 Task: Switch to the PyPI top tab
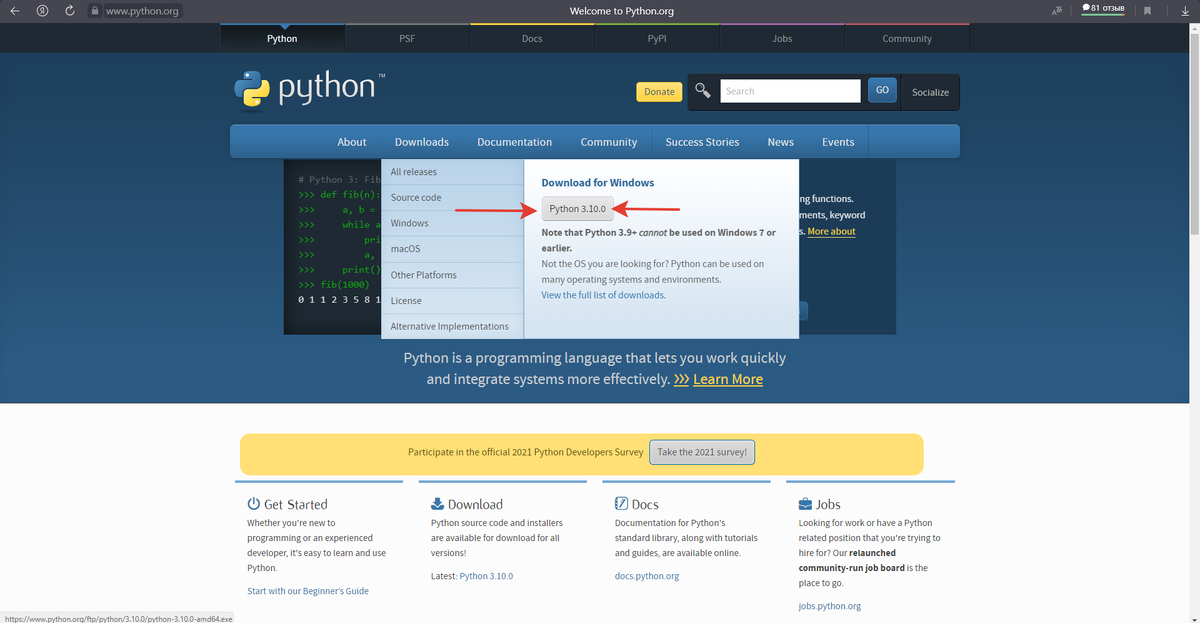[657, 38]
